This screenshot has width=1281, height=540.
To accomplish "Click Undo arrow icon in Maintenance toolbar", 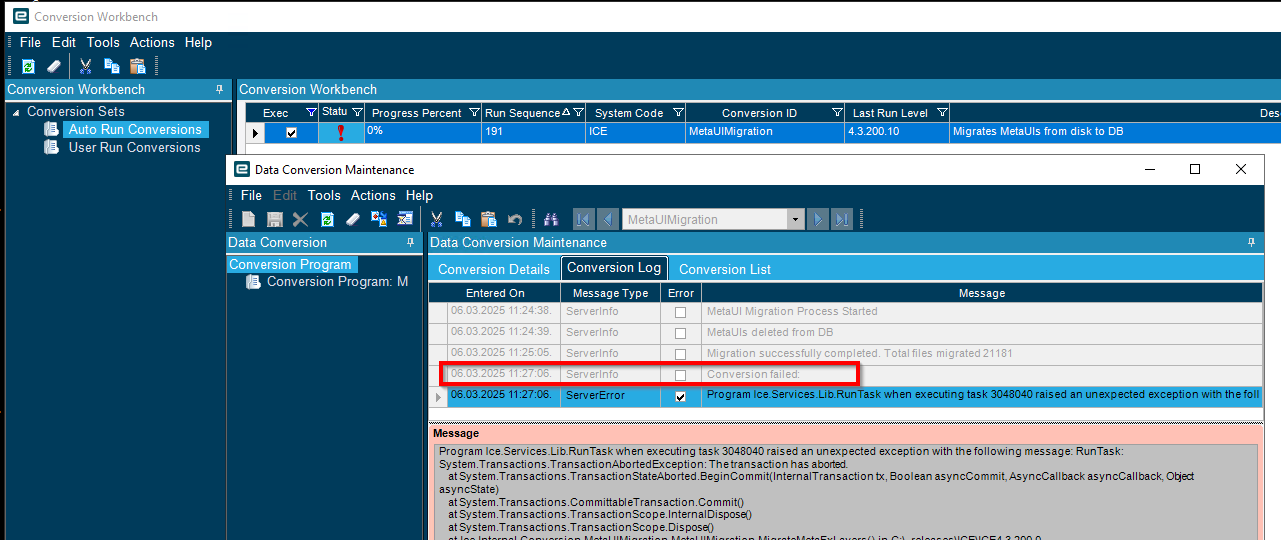I will point(515,219).
